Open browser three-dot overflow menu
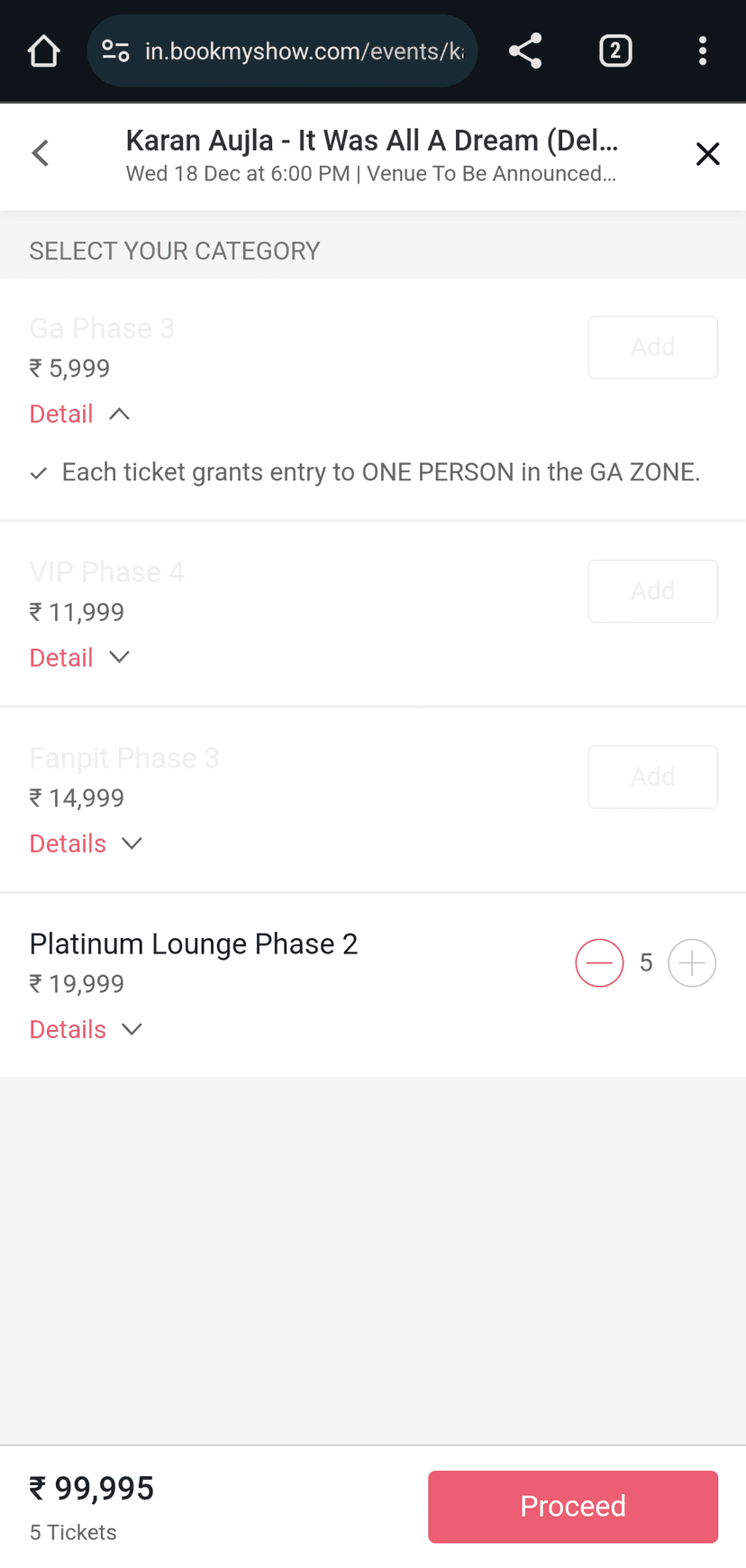This screenshot has height=1568, width=746. [703, 51]
